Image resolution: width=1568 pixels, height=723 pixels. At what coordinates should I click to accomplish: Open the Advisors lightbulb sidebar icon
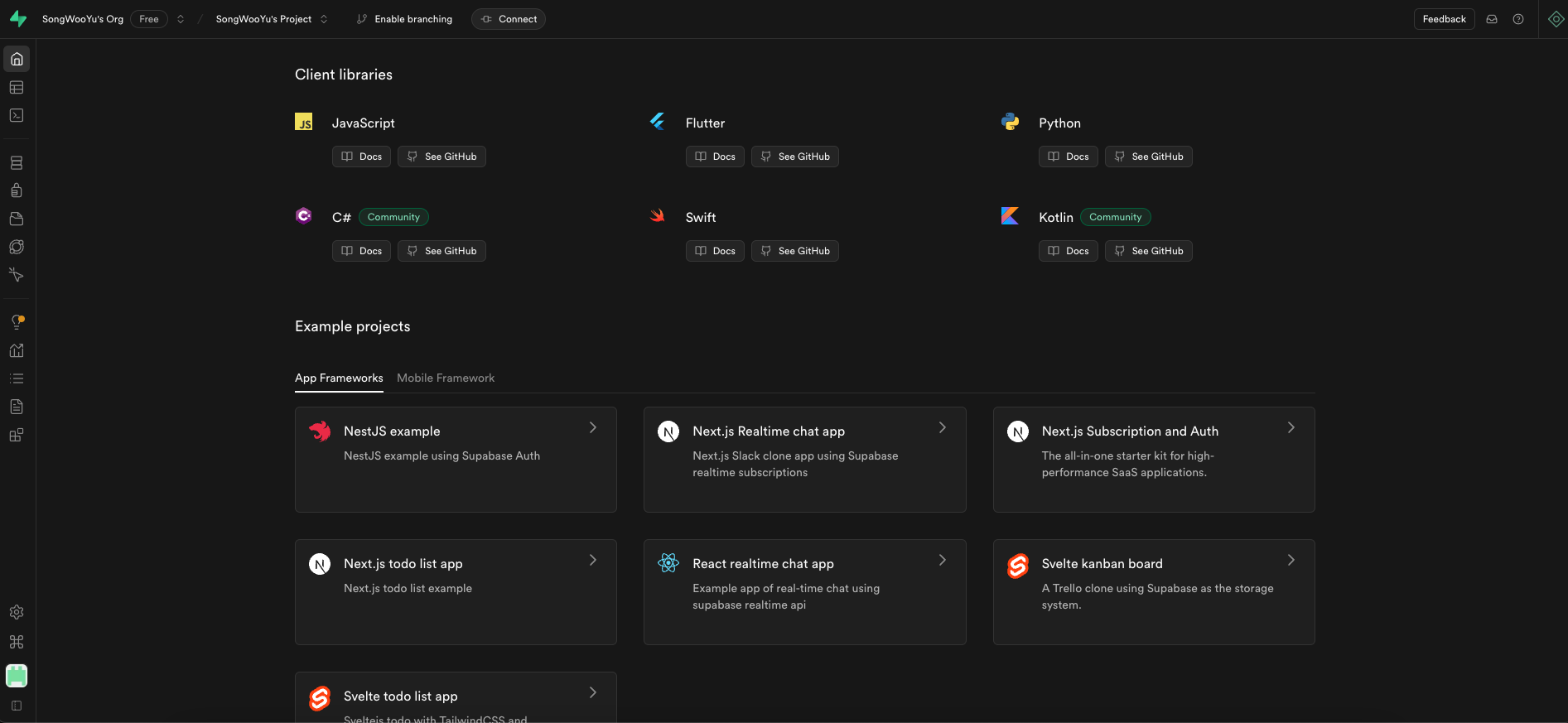point(17,322)
